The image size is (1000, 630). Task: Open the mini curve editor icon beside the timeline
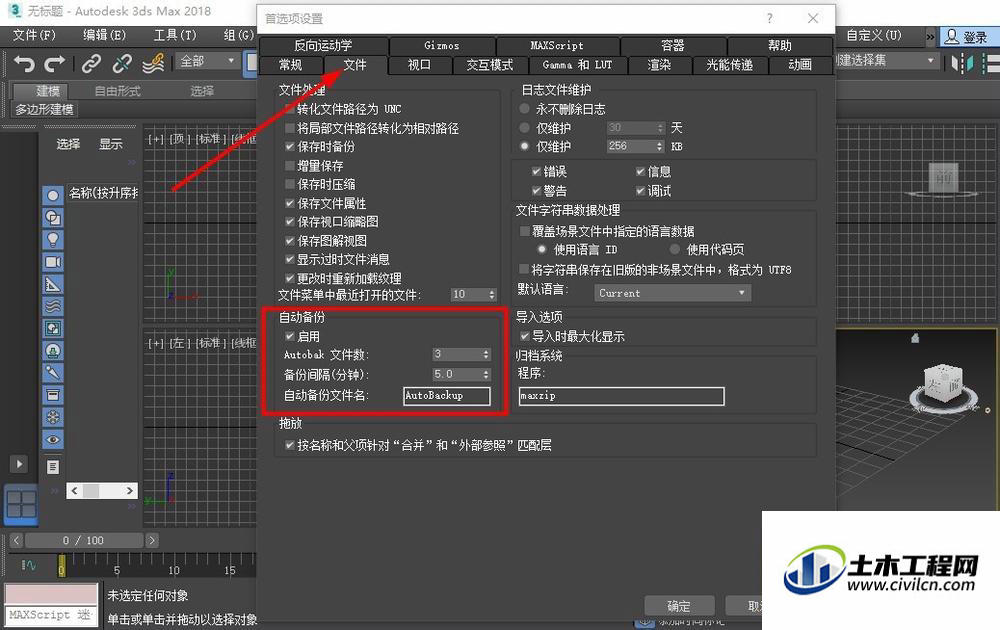point(29,564)
